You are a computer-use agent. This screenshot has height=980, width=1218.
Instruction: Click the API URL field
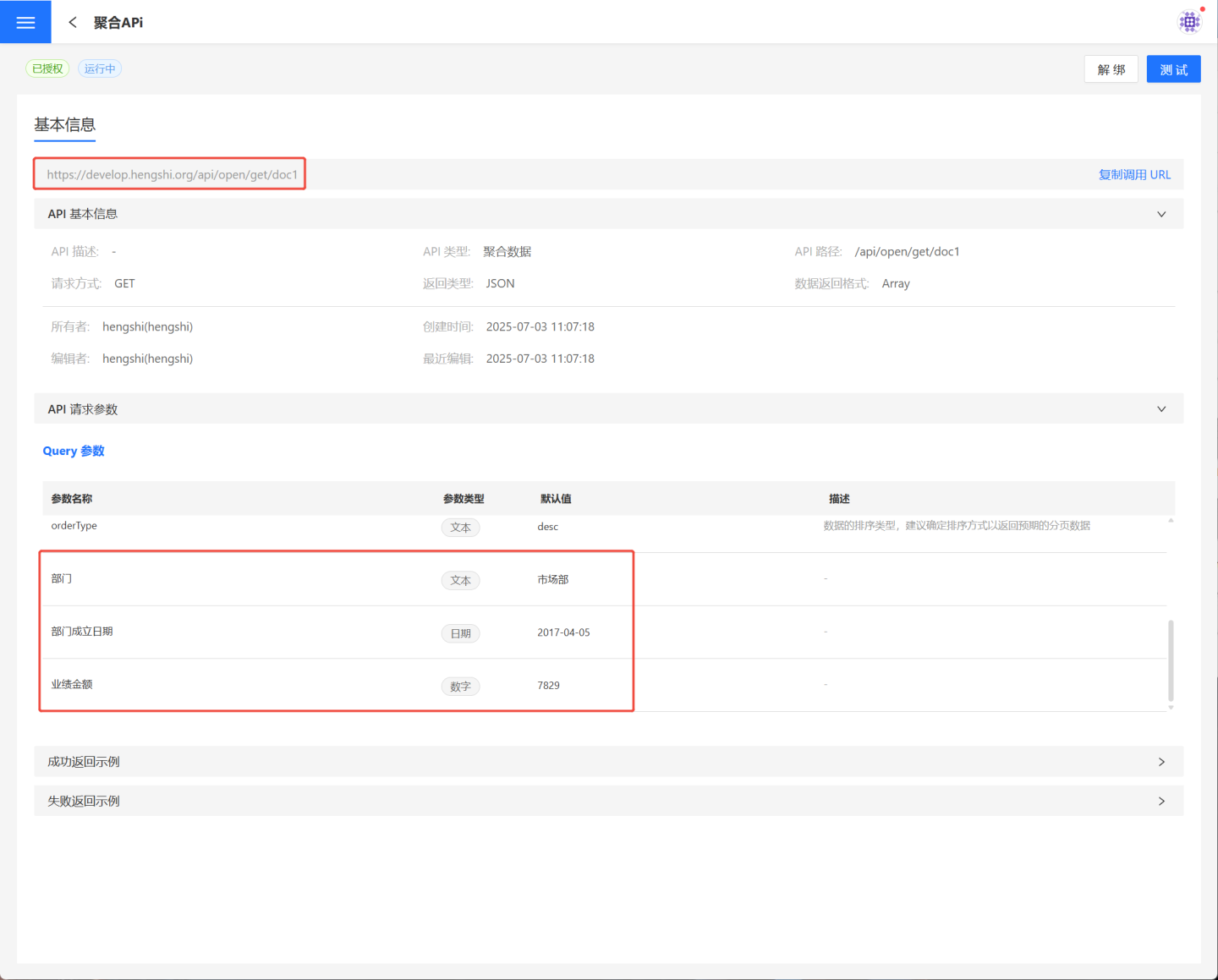coord(172,174)
